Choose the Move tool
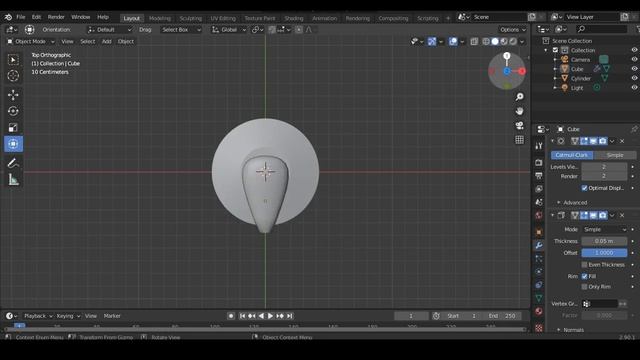Viewport: 640px width, 360px height. tap(13, 95)
